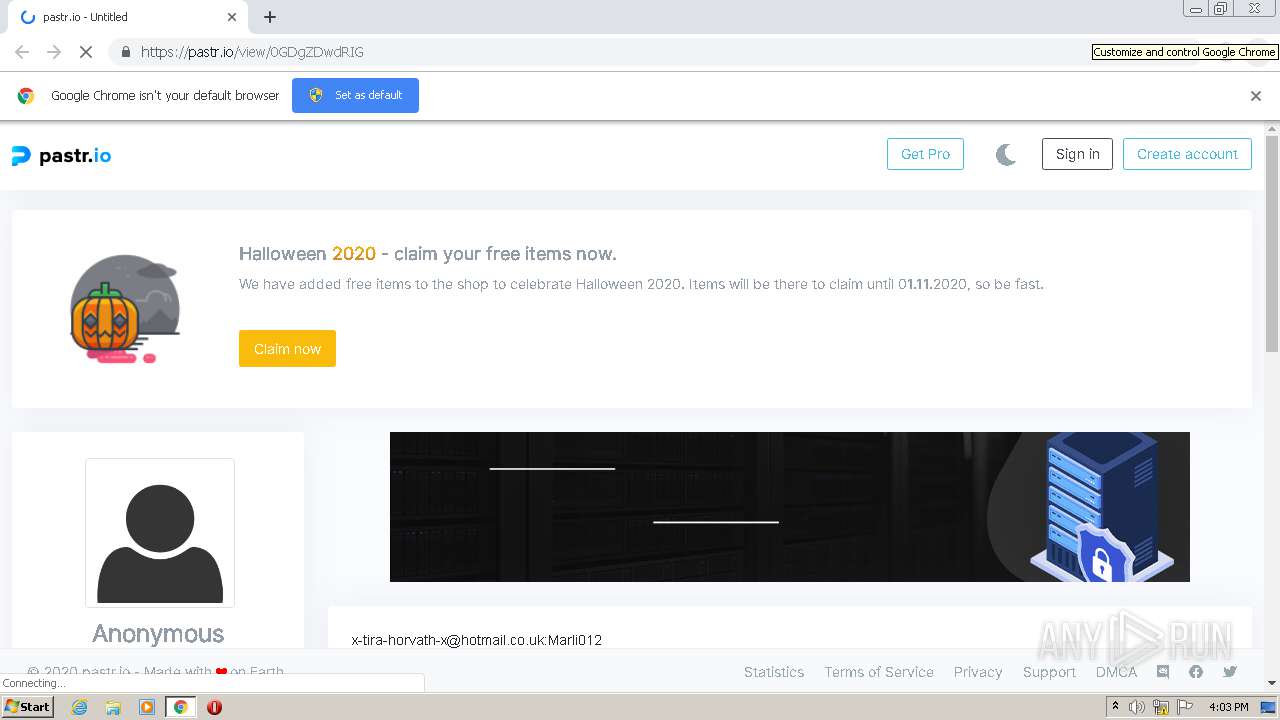
Task: Click the pasted email text line
Action: (x=477, y=640)
